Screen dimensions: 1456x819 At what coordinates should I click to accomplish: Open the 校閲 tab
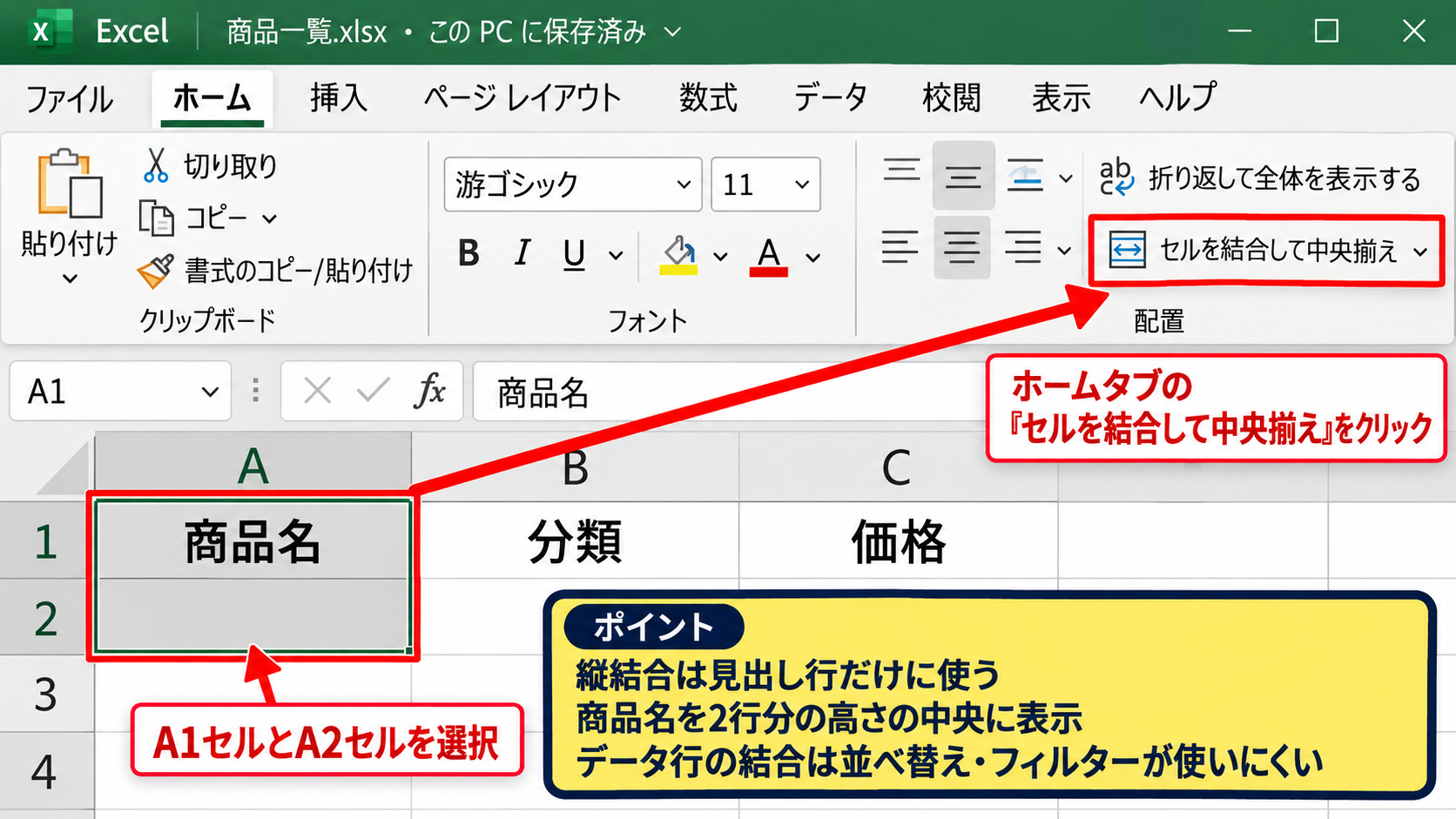coord(952,97)
